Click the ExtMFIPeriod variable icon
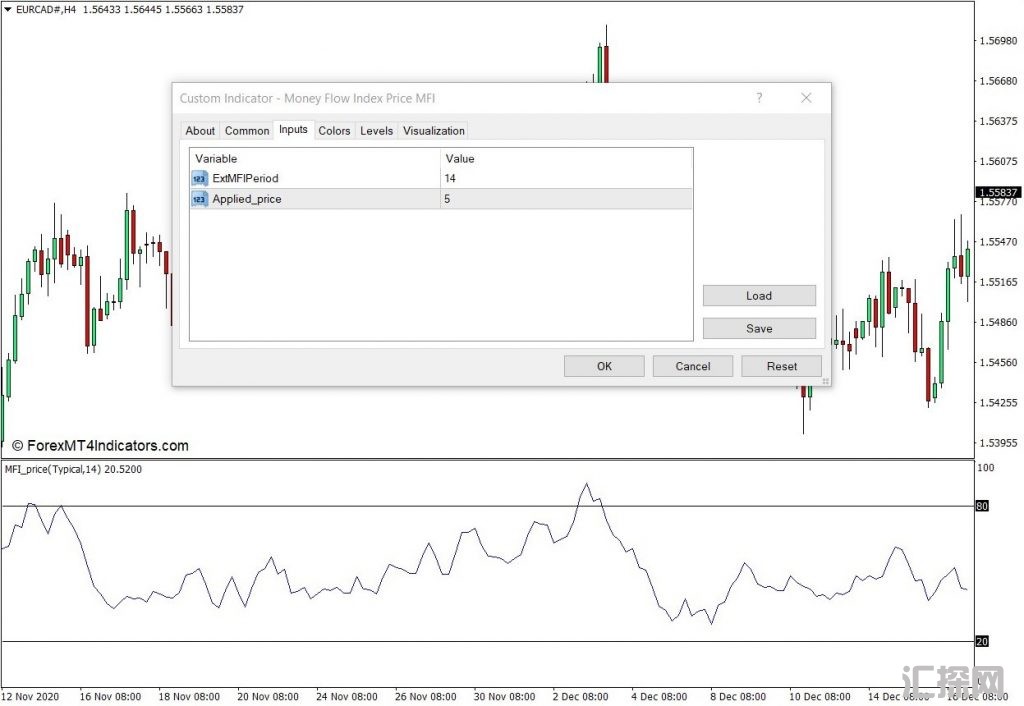 [x=199, y=178]
